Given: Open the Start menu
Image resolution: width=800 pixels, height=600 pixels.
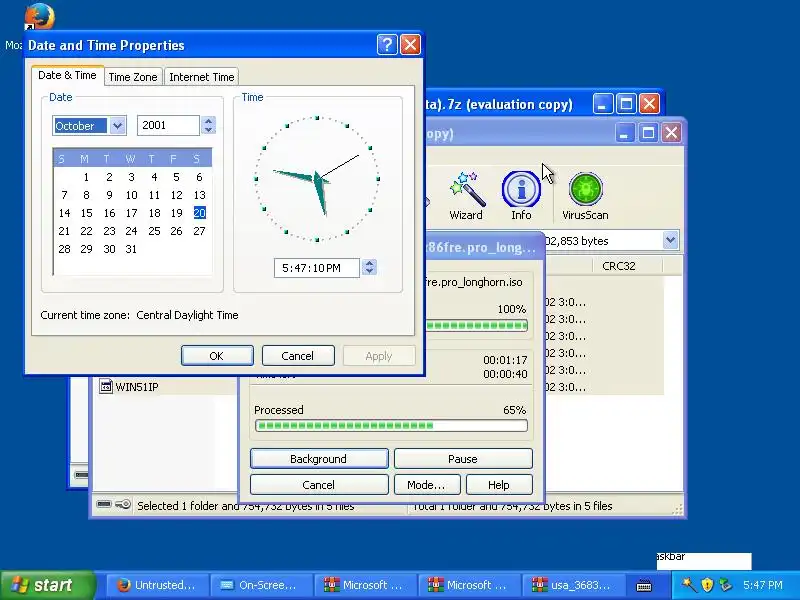Looking at the screenshot, I should pos(46,585).
